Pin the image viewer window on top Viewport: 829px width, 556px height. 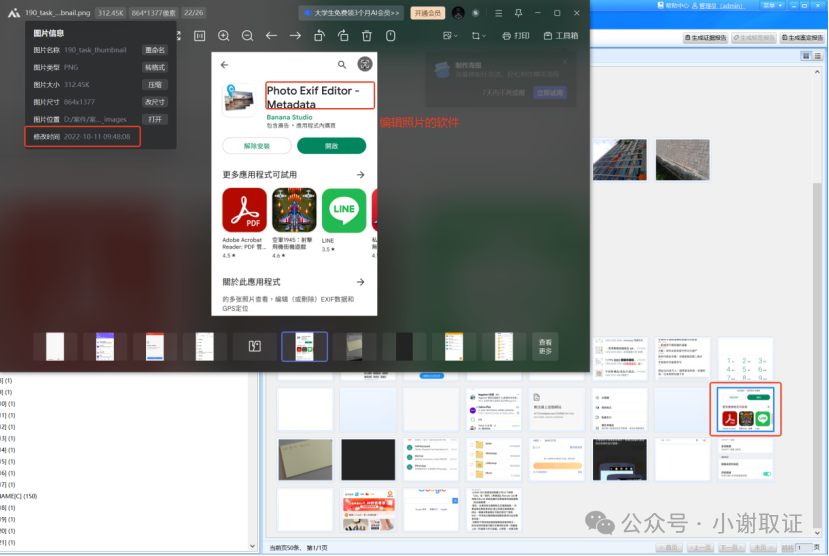(518, 13)
